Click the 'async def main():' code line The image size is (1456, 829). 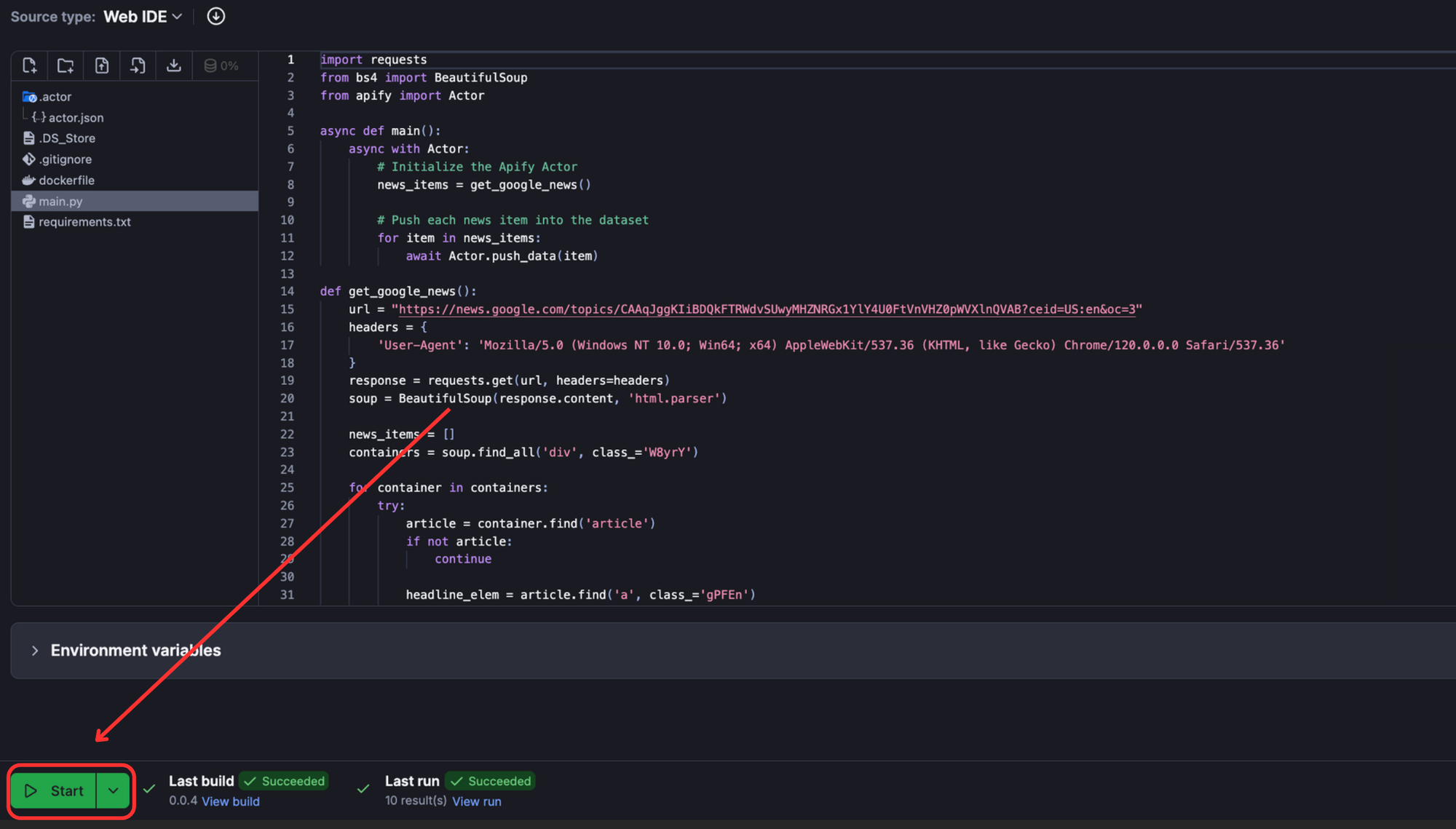[381, 131]
